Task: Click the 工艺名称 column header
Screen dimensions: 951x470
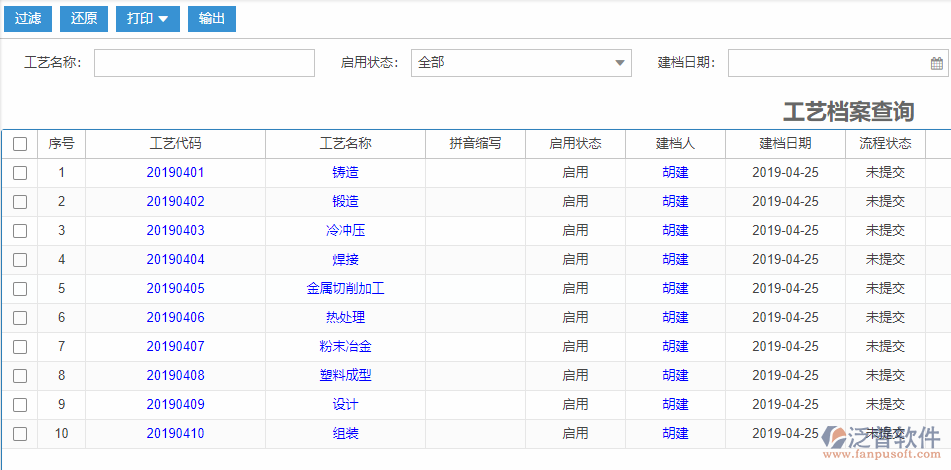Action: coord(346,144)
